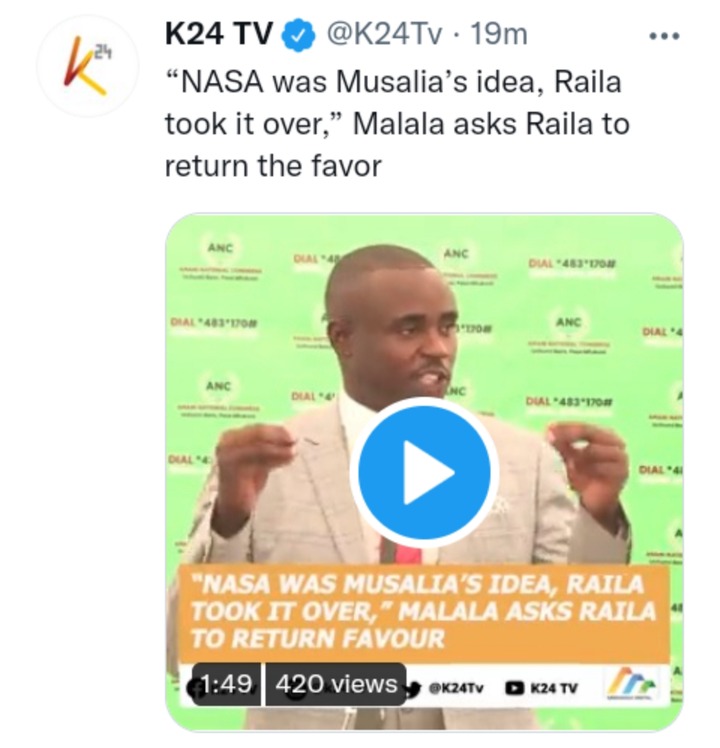Click the 420 views counter badge

point(336,684)
